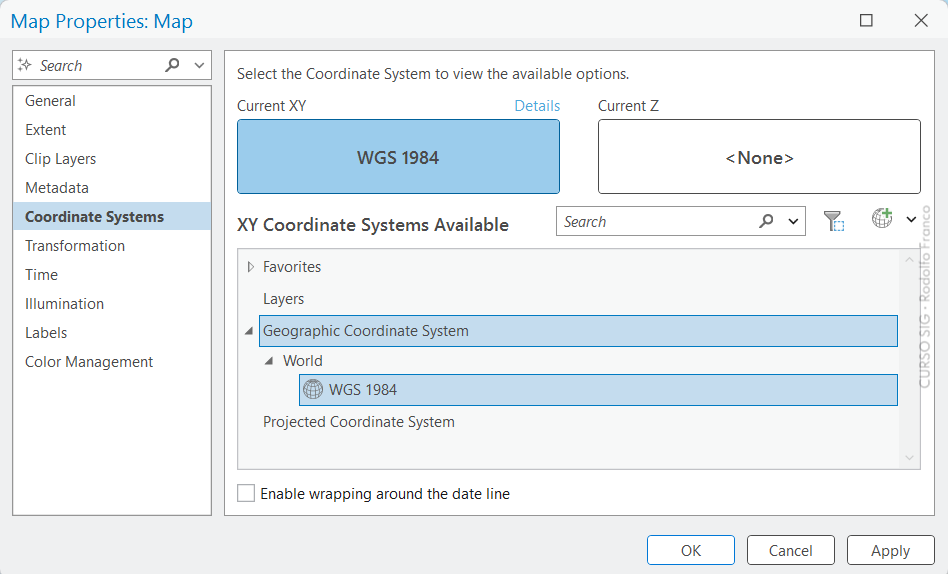The height and width of the screenshot is (574, 948).
Task: Click the magnifier icon in left sidebar search
Action: [x=172, y=65]
